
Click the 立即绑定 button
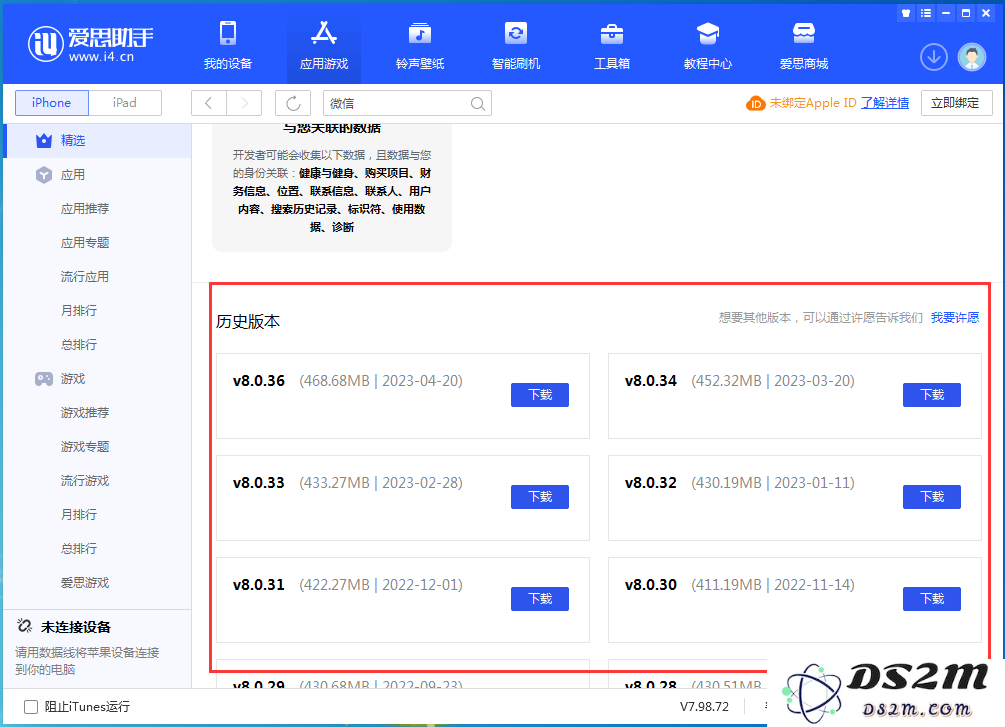[x=956, y=103]
